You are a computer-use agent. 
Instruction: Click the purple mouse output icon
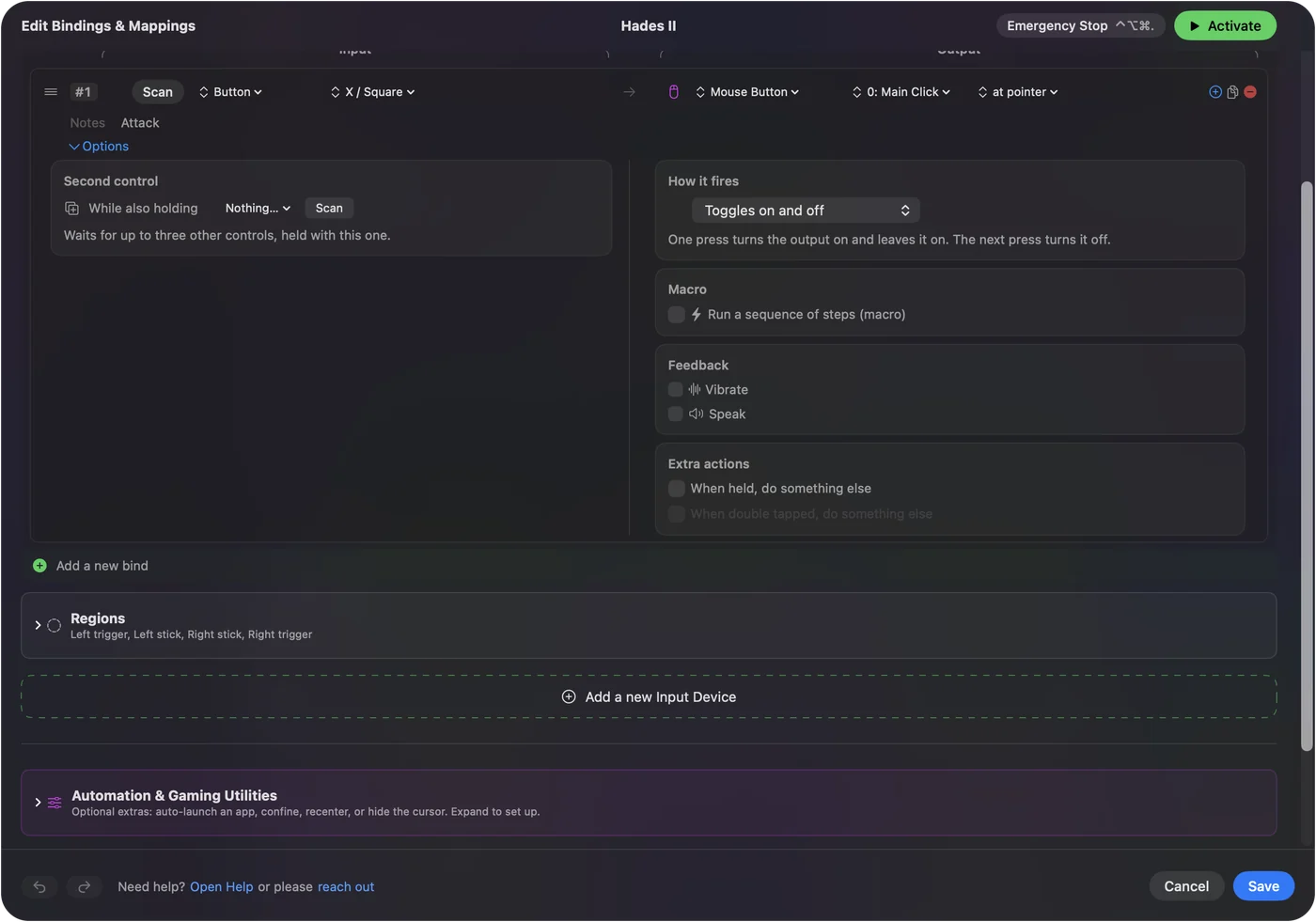click(673, 92)
